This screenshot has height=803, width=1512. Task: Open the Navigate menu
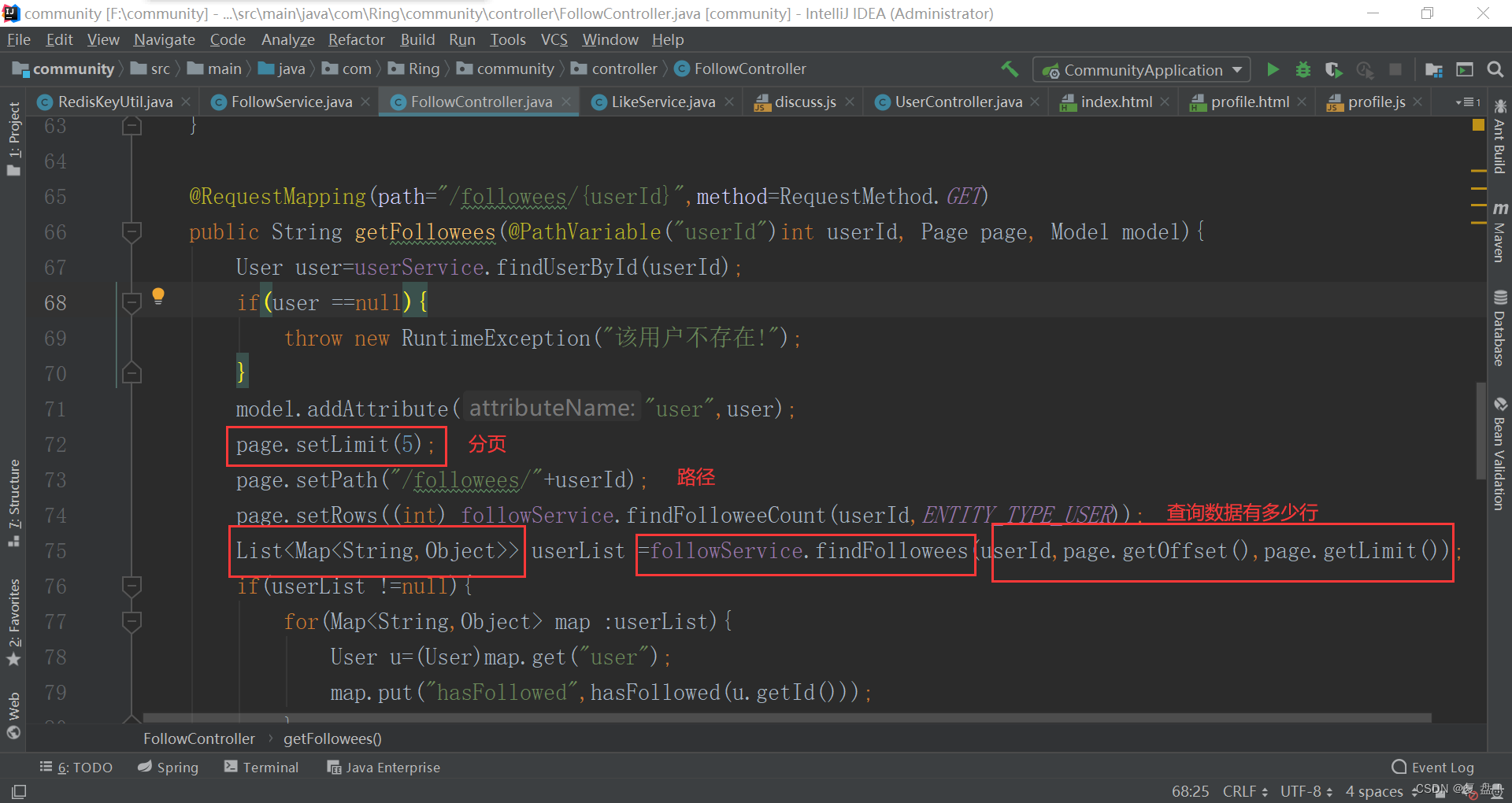coord(164,39)
